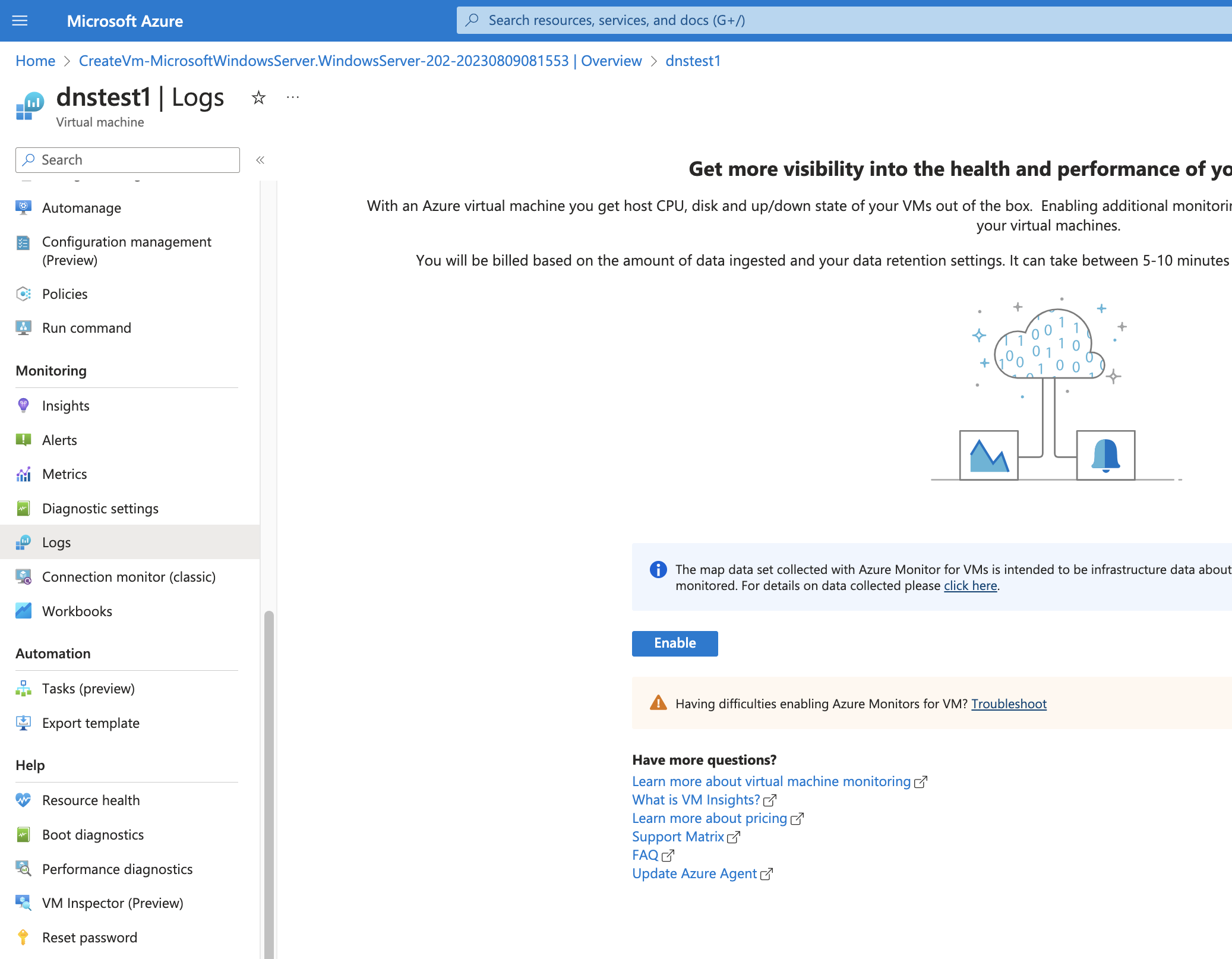
Task: Open the Troubleshoot link
Action: [1009, 704]
